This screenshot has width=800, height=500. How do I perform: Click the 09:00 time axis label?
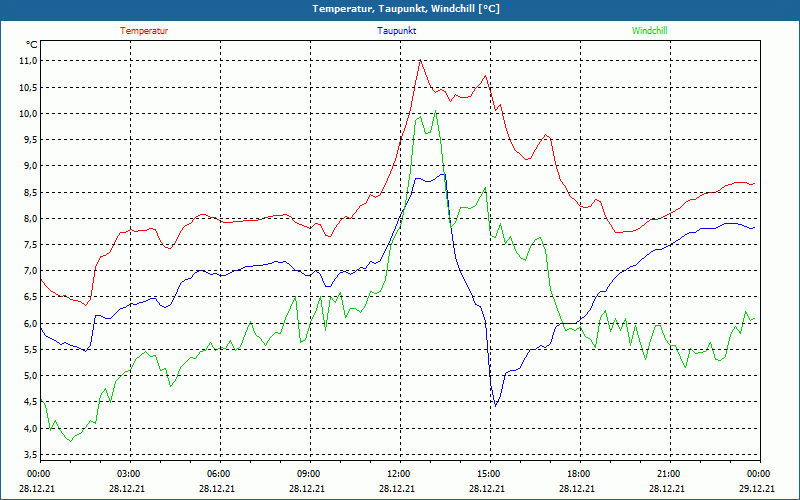pos(309,474)
